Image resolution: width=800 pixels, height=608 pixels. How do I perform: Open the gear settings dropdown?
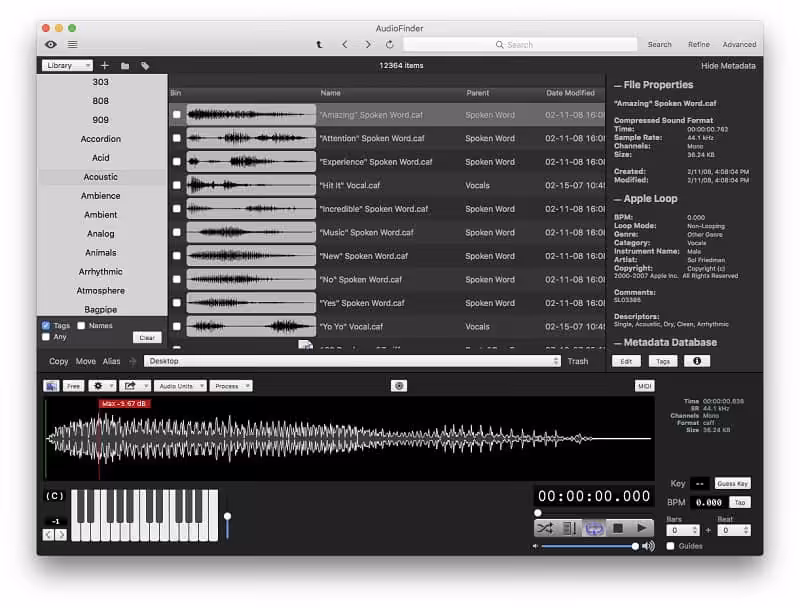pyautogui.click(x=102, y=386)
